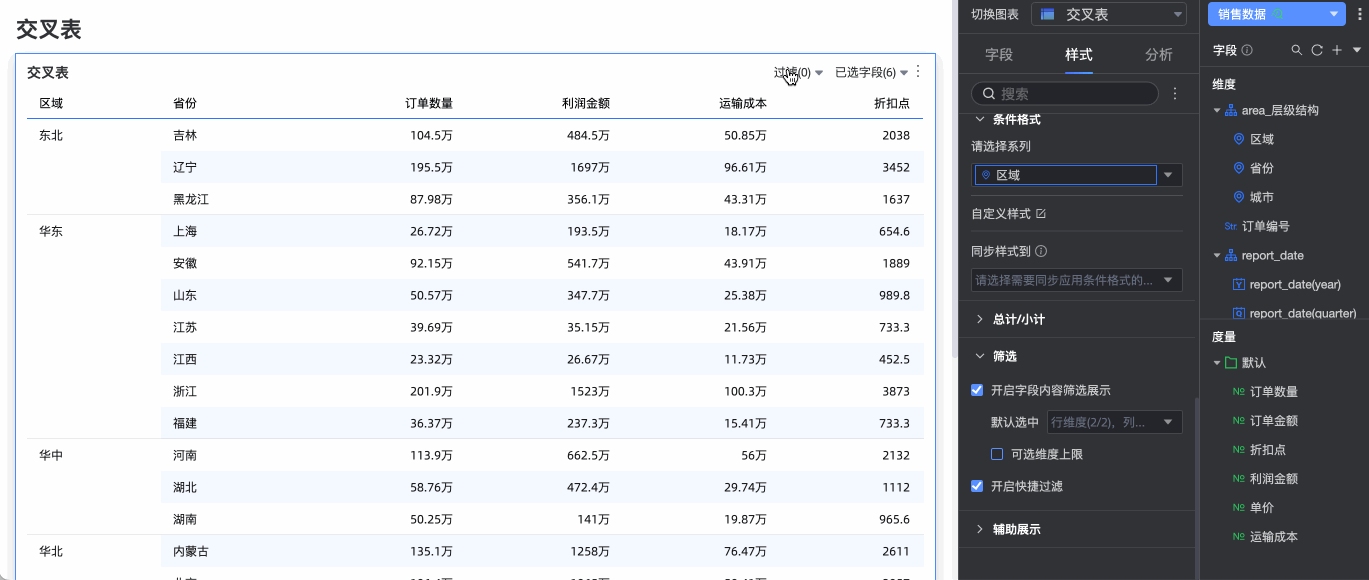The width and height of the screenshot is (1369, 580).
Task: Click the 运输成本 column header in table
Action: point(743,103)
